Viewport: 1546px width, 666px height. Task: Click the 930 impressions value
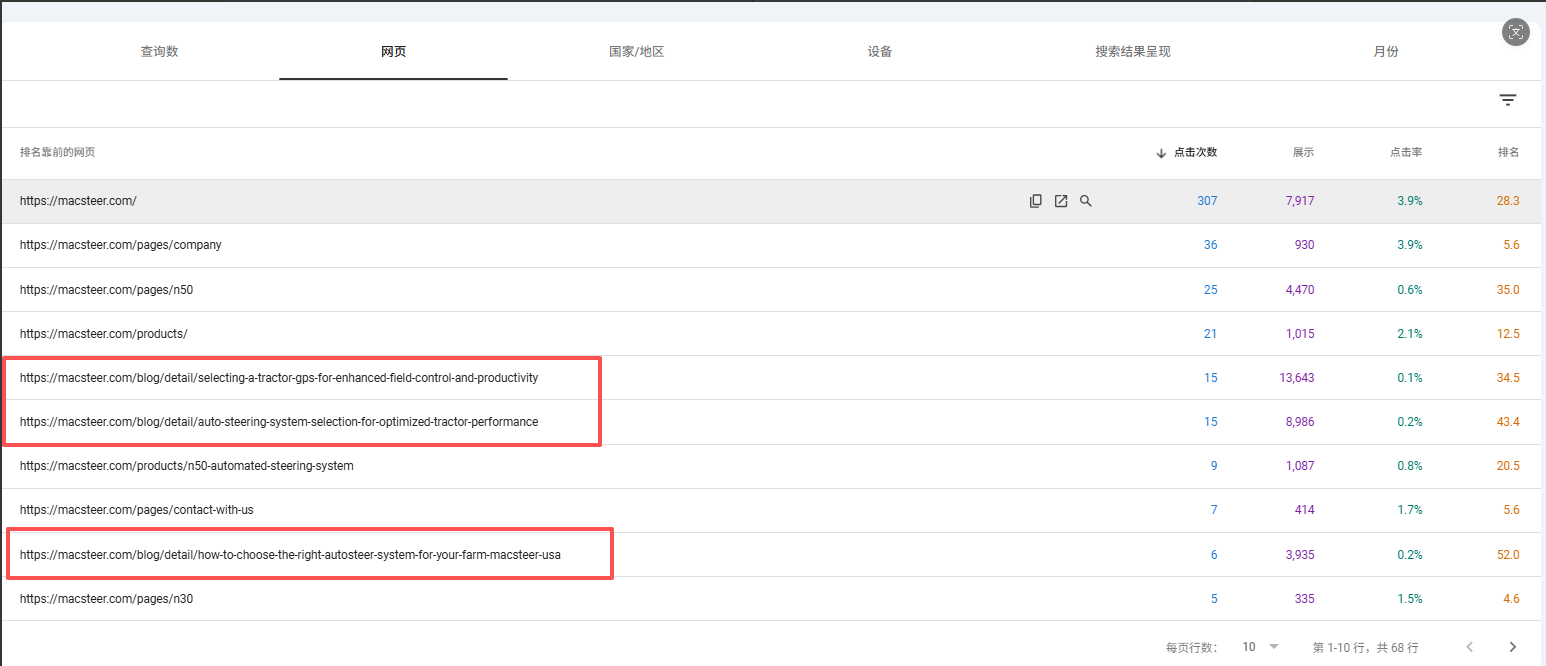pos(1305,245)
